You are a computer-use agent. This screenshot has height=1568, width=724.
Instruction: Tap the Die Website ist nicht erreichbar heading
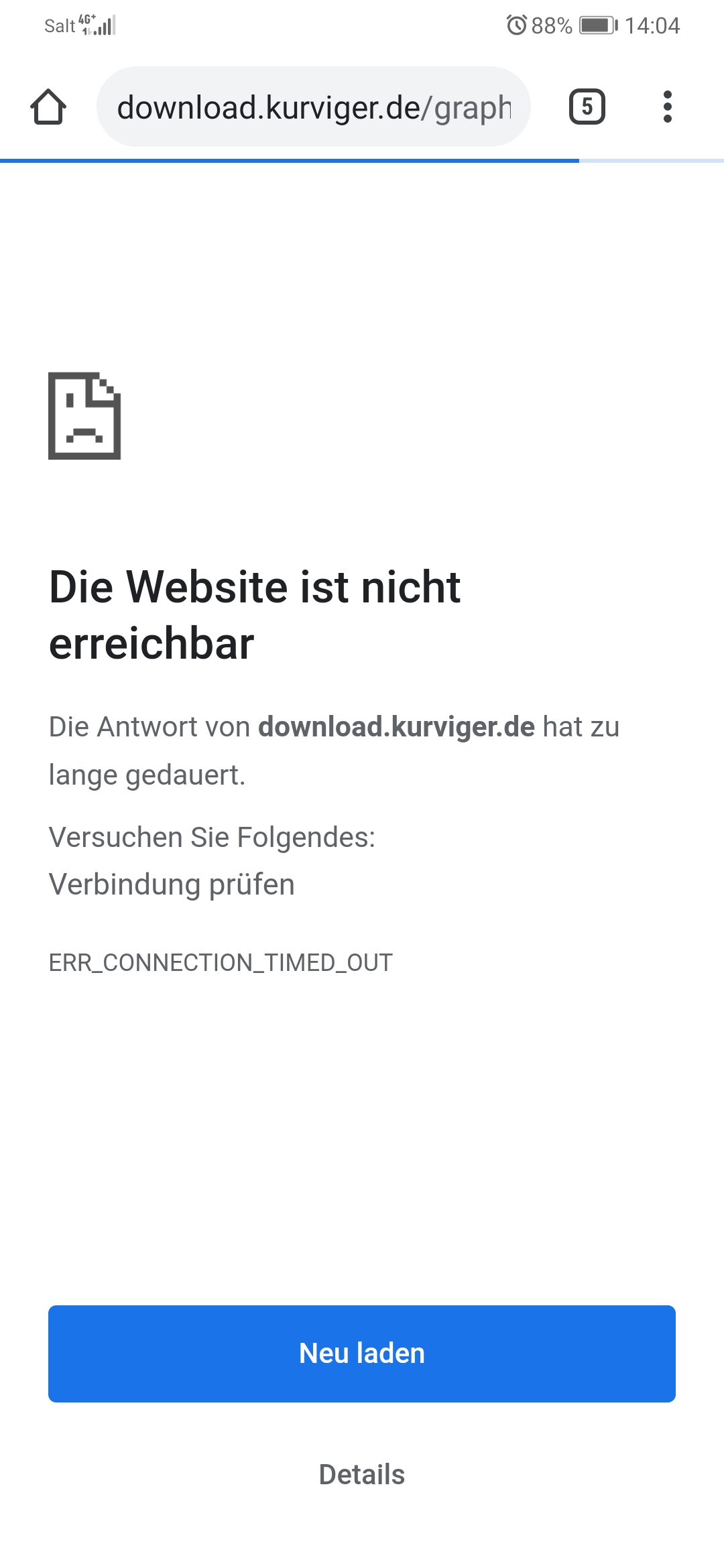click(x=255, y=614)
